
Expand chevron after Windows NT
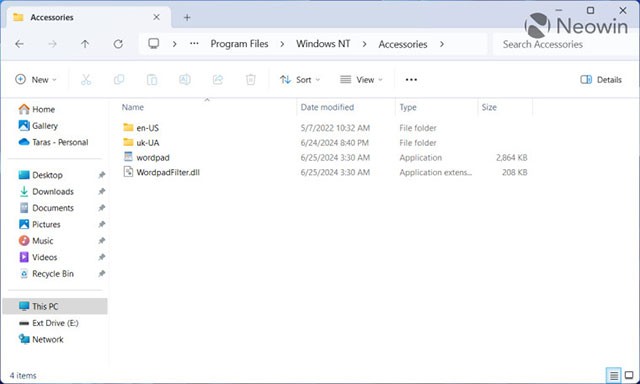[x=364, y=44]
